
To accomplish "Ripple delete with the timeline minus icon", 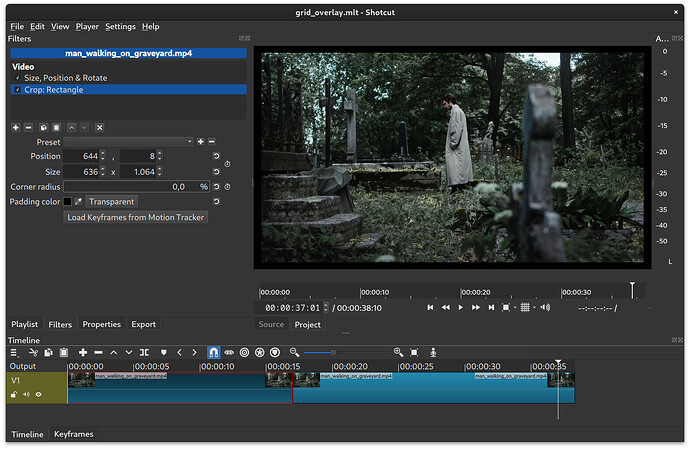I will pos(98,353).
